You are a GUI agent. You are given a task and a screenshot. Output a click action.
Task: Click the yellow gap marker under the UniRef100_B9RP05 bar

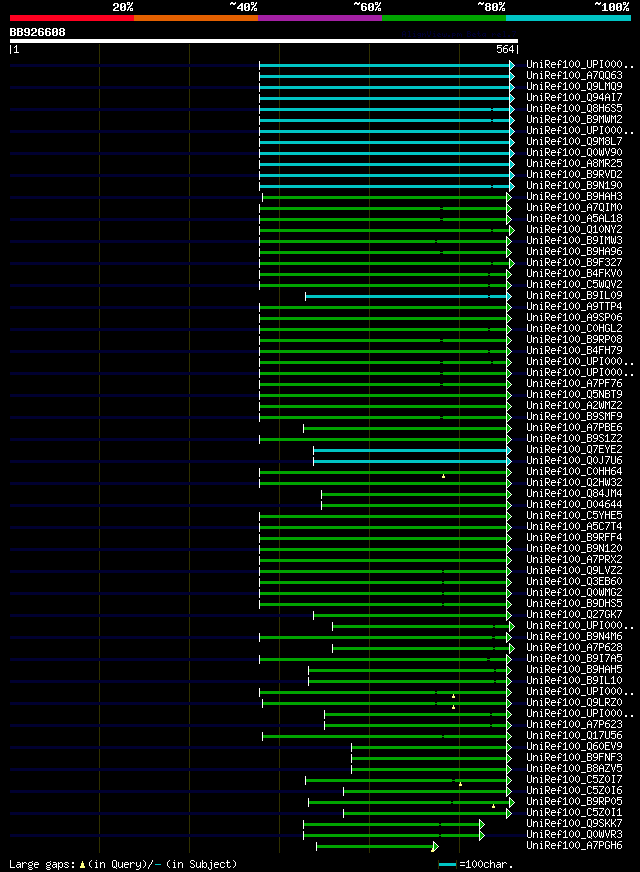tap(493, 806)
